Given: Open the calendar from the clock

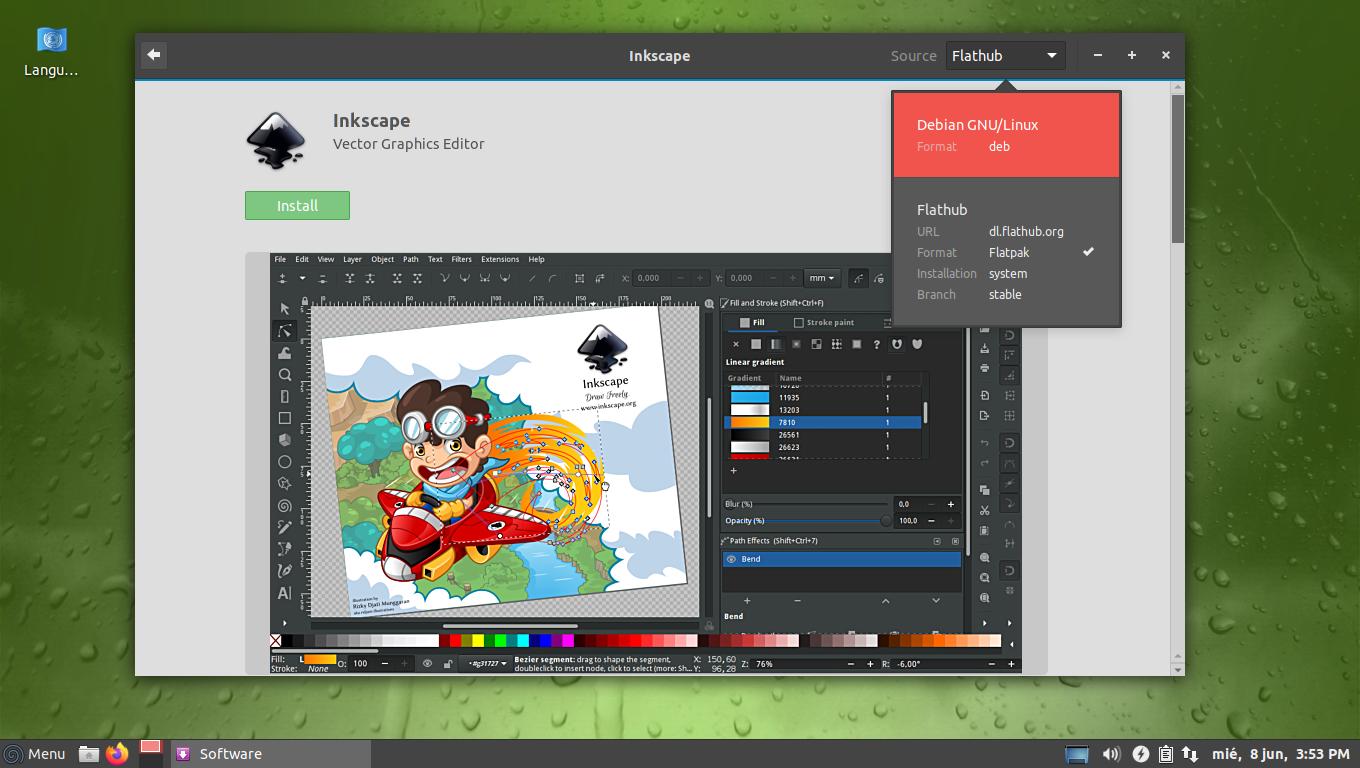Looking at the screenshot, I should coord(1280,754).
